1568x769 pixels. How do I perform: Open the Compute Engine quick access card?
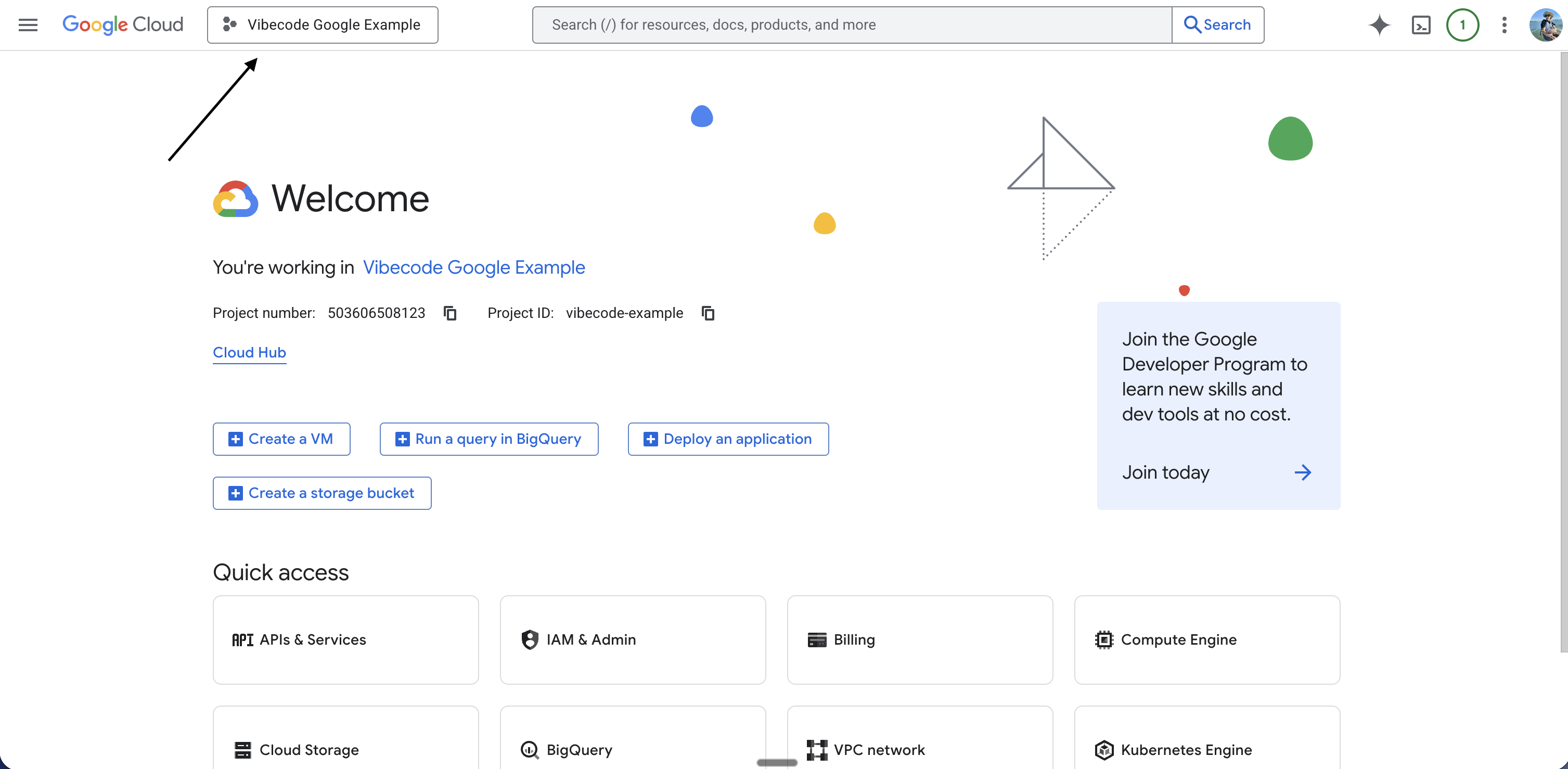click(x=1207, y=640)
